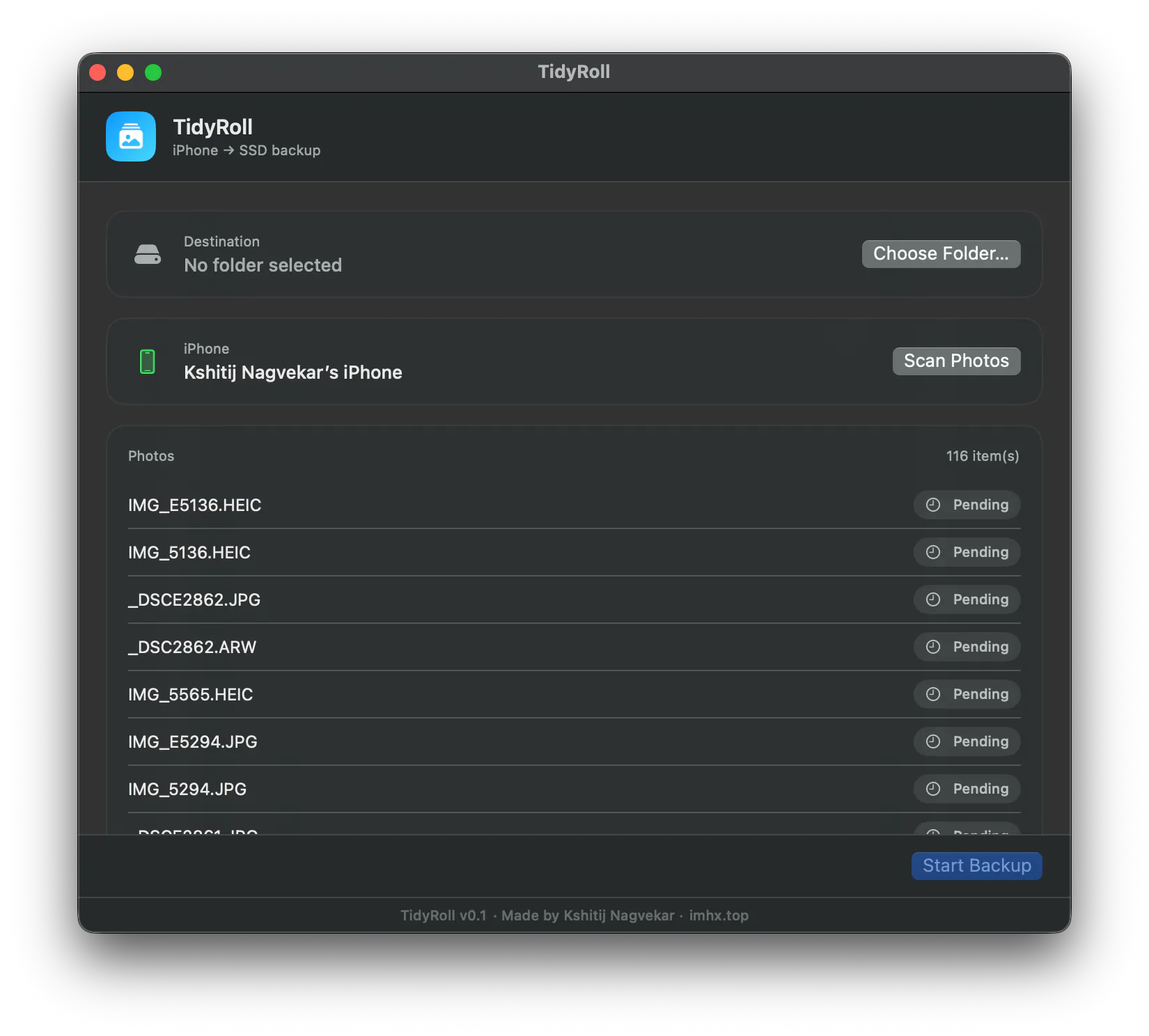Open the Choose Folder dialog
Viewport: 1149px width, 1036px height.
(941, 254)
